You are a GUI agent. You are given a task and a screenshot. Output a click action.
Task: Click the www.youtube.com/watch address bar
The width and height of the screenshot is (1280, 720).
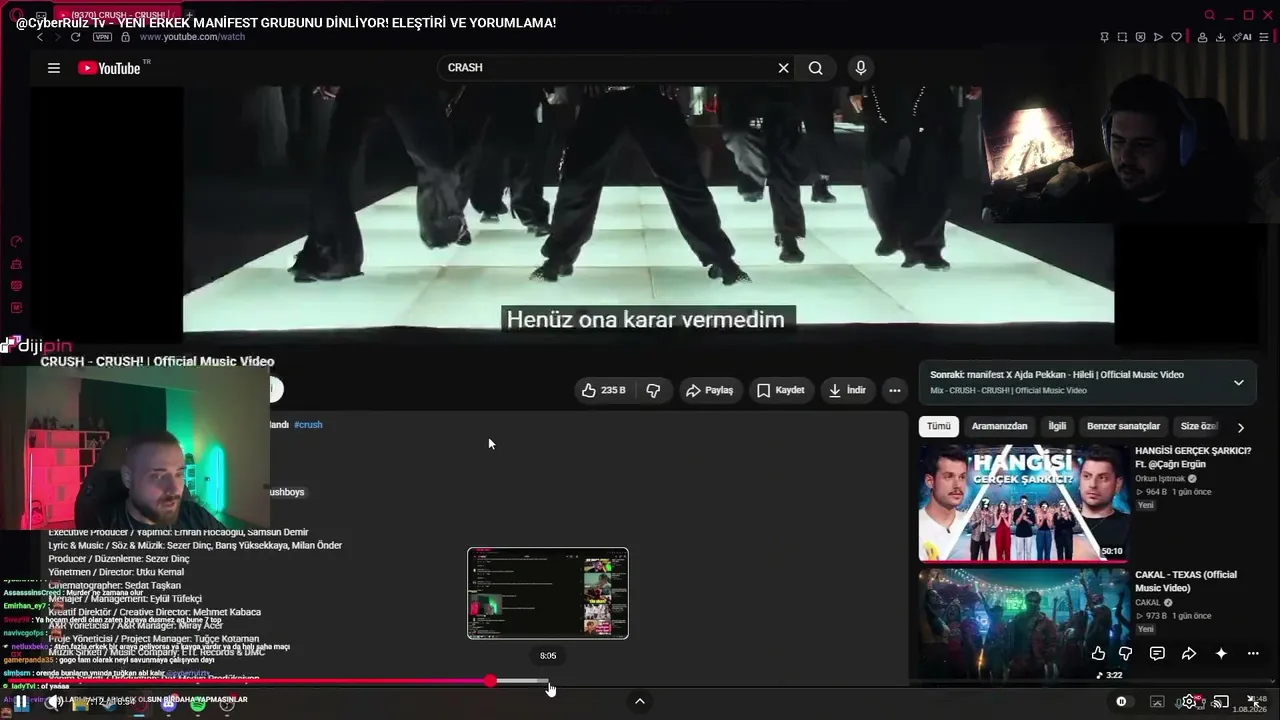(x=192, y=37)
